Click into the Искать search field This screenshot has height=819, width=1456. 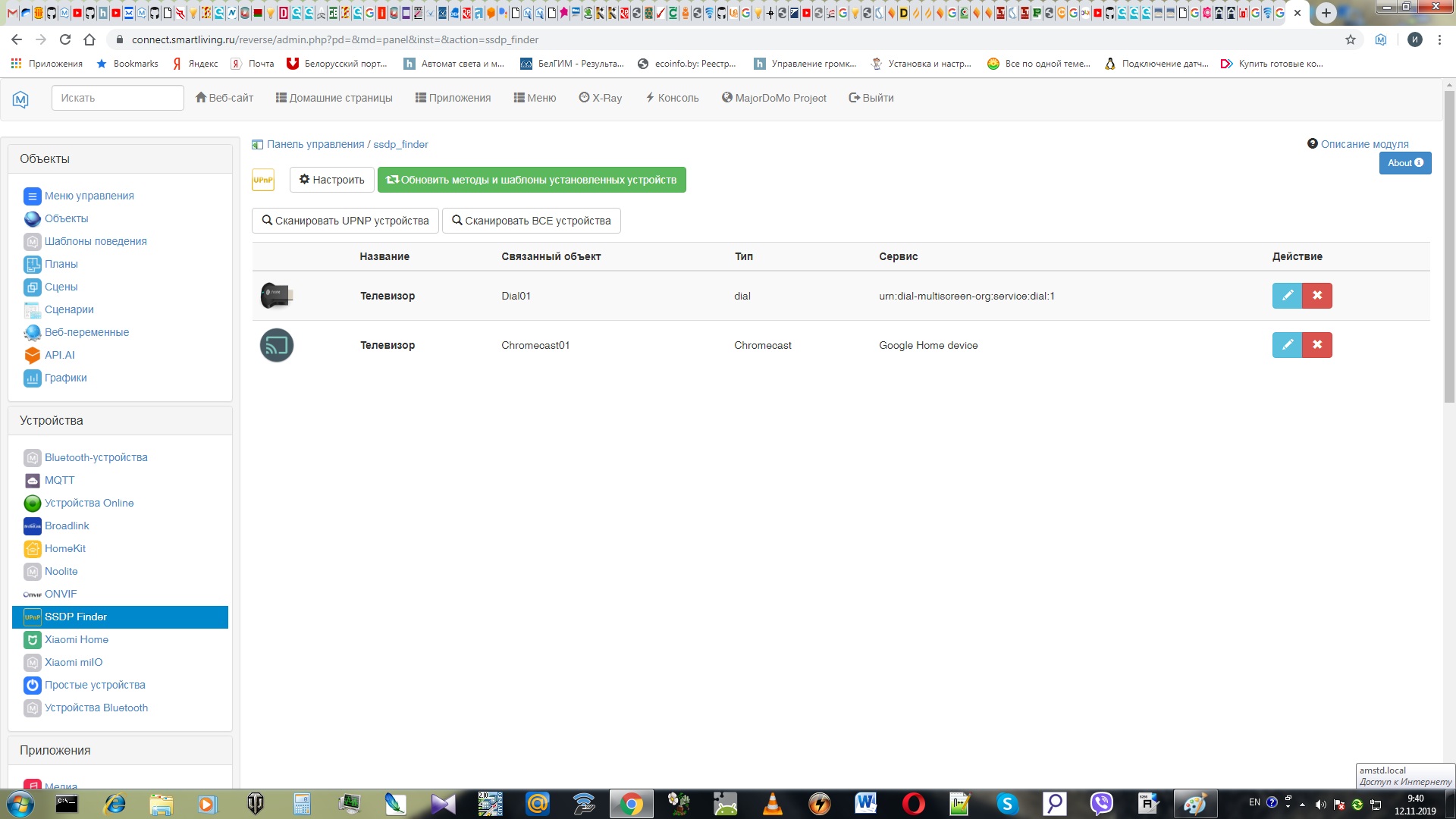118,98
